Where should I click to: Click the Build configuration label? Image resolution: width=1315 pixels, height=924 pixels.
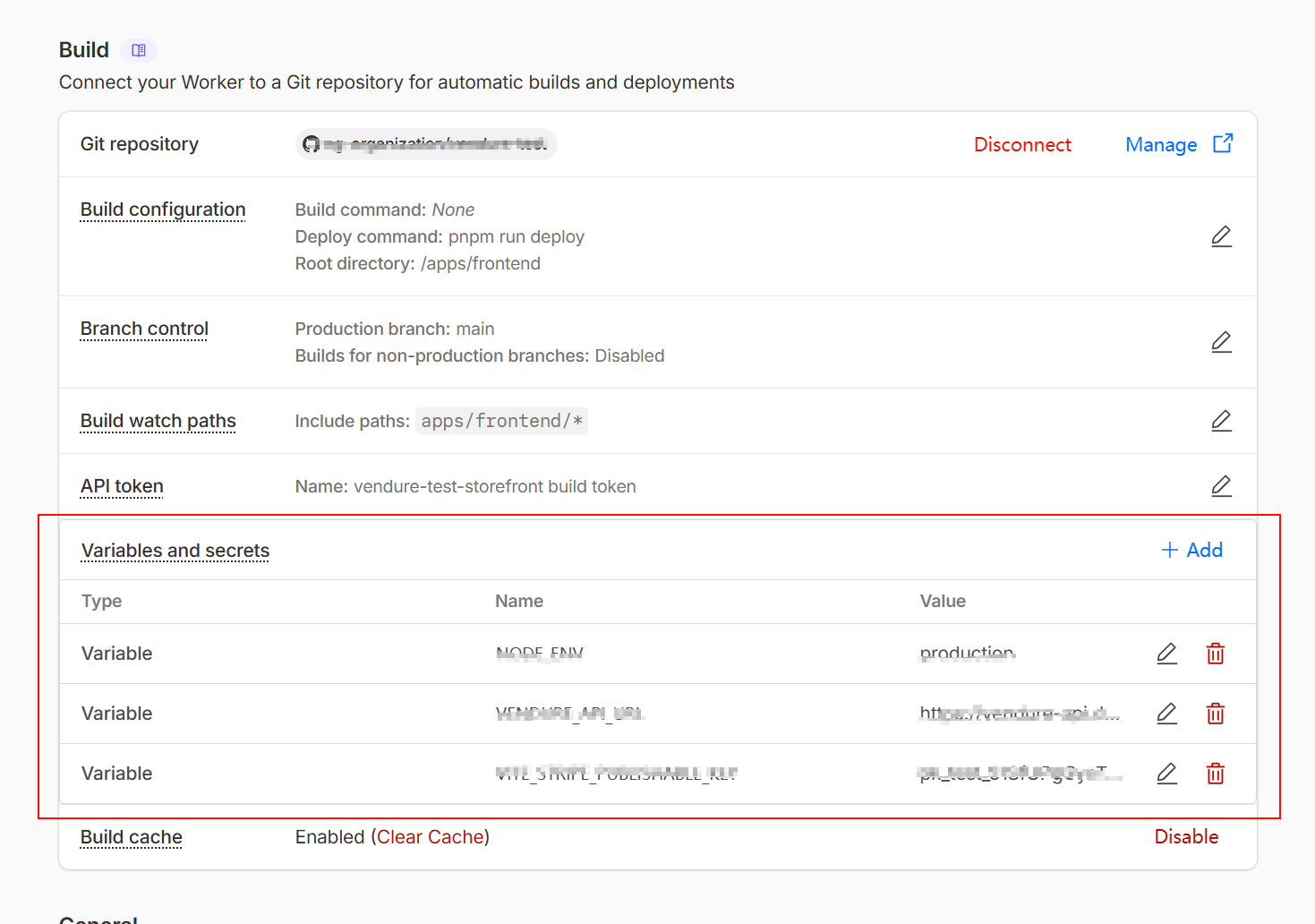click(x=163, y=210)
